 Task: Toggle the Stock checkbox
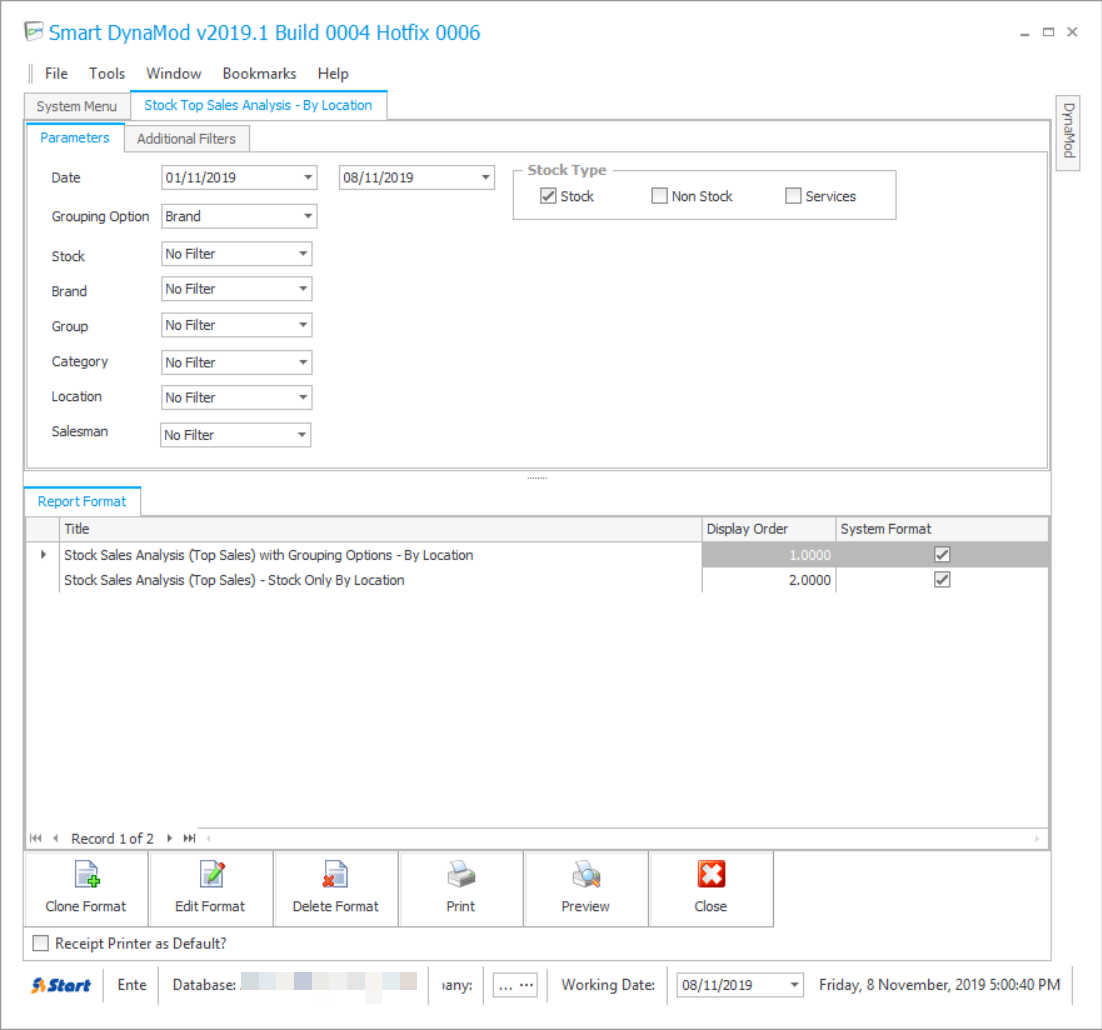coord(548,196)
